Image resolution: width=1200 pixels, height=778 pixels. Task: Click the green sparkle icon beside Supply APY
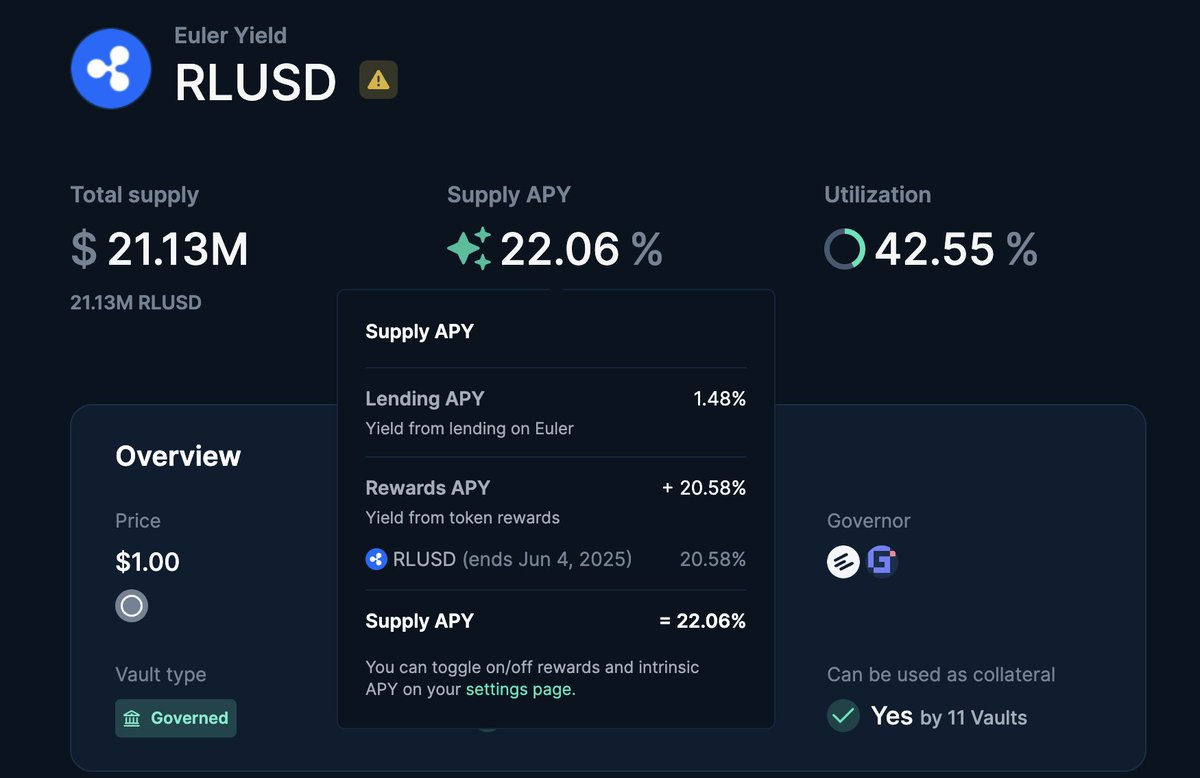(x=469, y=248)
